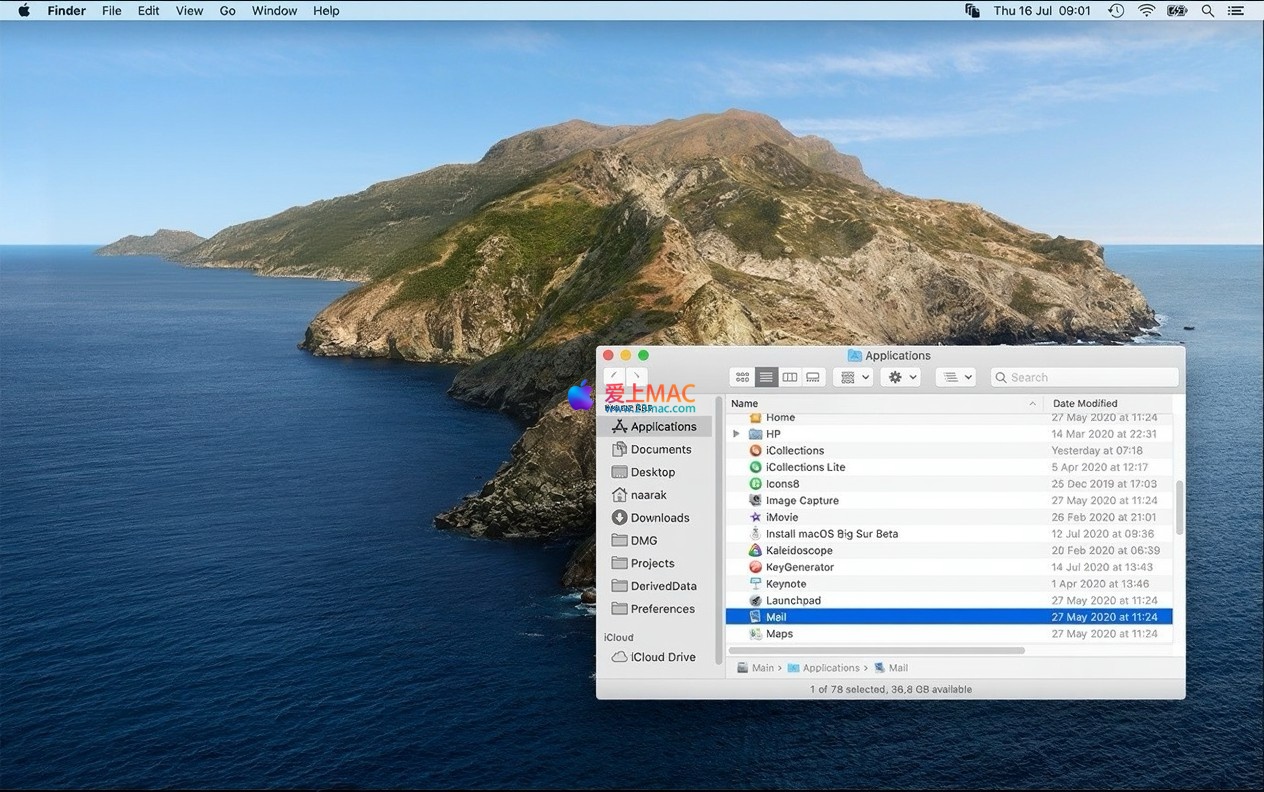Open the View menu in menu bar
Viewport: 1264px width, 792px height.
tap(189, 11)
